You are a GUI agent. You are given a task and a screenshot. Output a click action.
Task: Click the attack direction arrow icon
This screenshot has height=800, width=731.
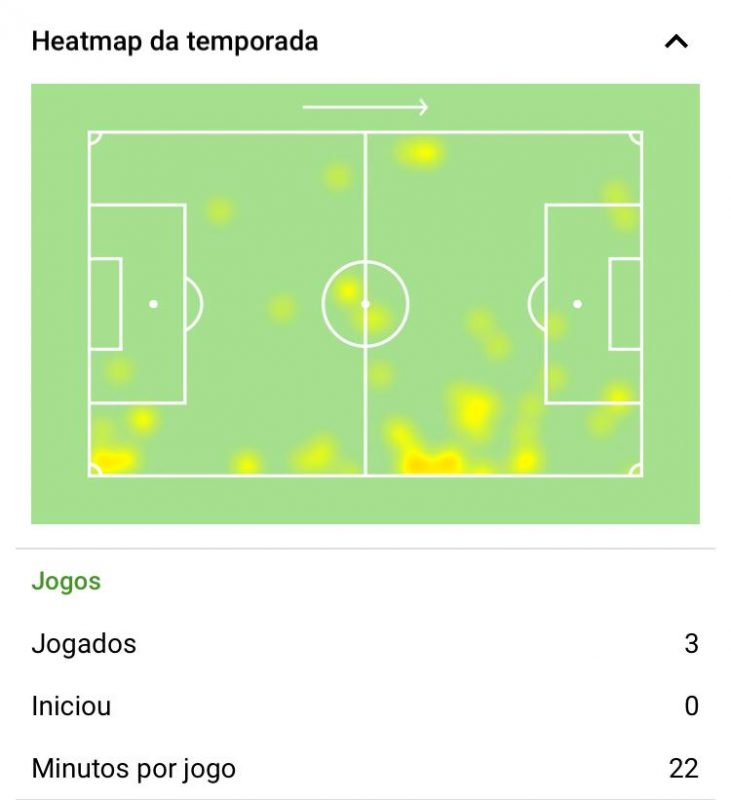coord(366,105)
